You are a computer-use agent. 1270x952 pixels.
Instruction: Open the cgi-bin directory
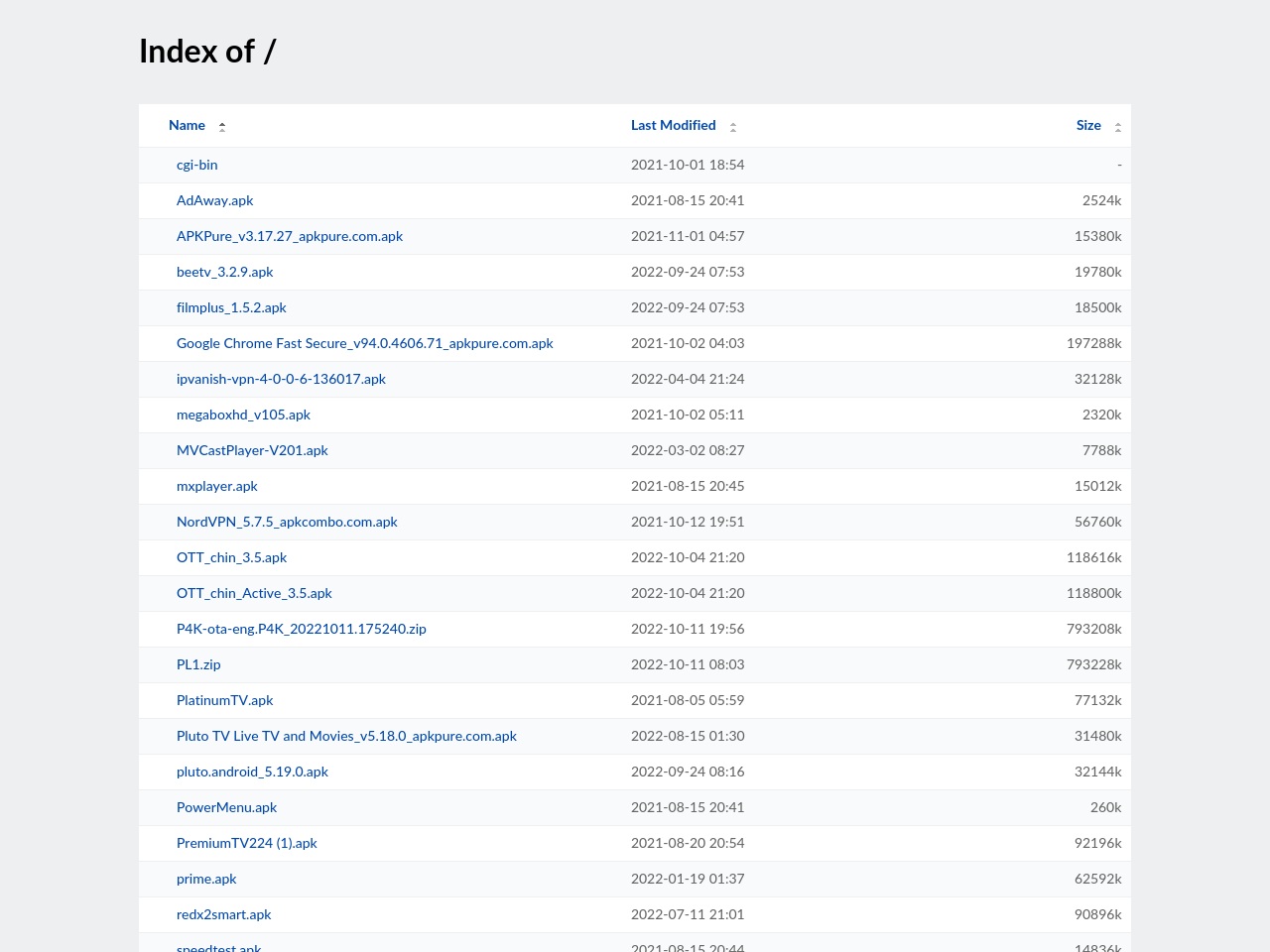(196, 165)
